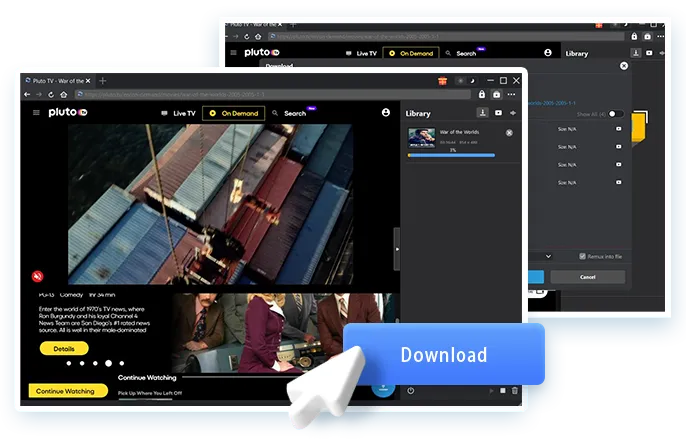Cancel the War of the Worlds download
Screen dimensions: 686x439
click(509, 133)
